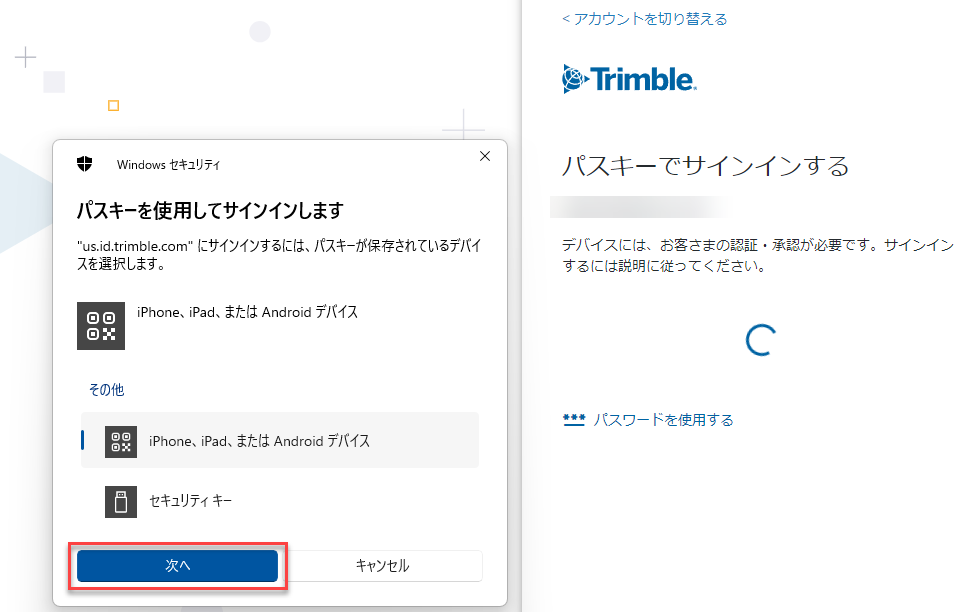This screenshot has height=612, width=978.
Task: Open アカウントを切り替える link
Action: [x=644, y=19]
